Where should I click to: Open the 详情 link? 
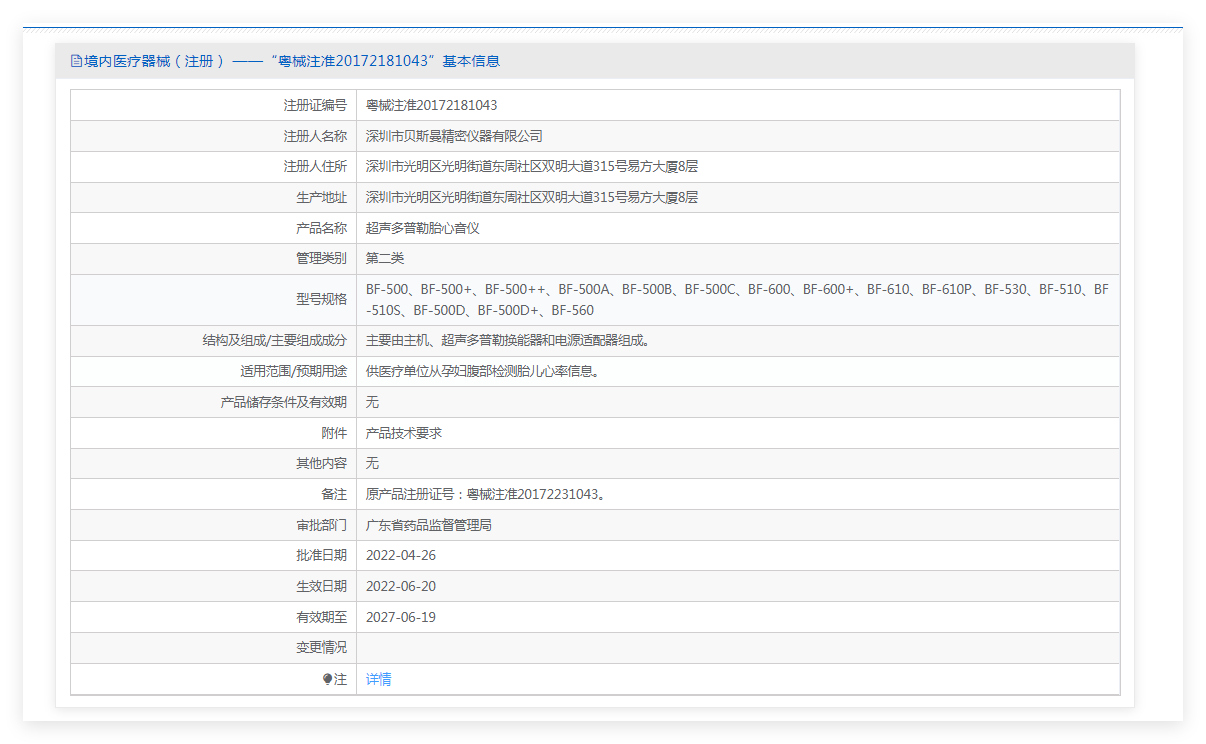pyautogui.click(x=378, y=679)
